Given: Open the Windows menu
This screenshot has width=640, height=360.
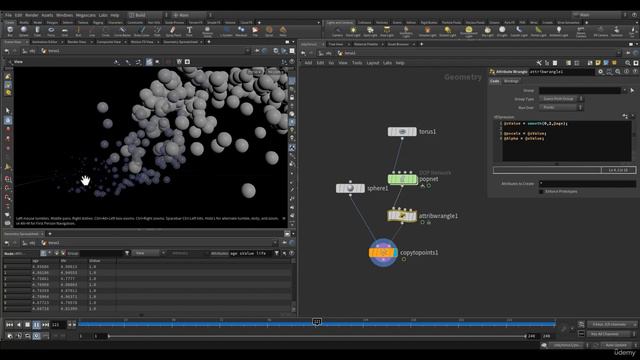Looking at the screenshot, I should [64, 15].
